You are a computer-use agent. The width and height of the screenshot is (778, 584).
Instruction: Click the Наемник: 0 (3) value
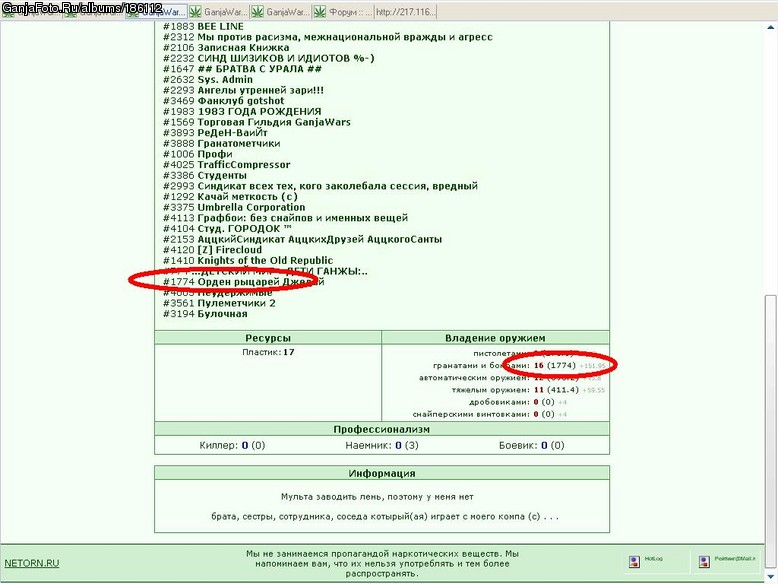tap(382, 446)
